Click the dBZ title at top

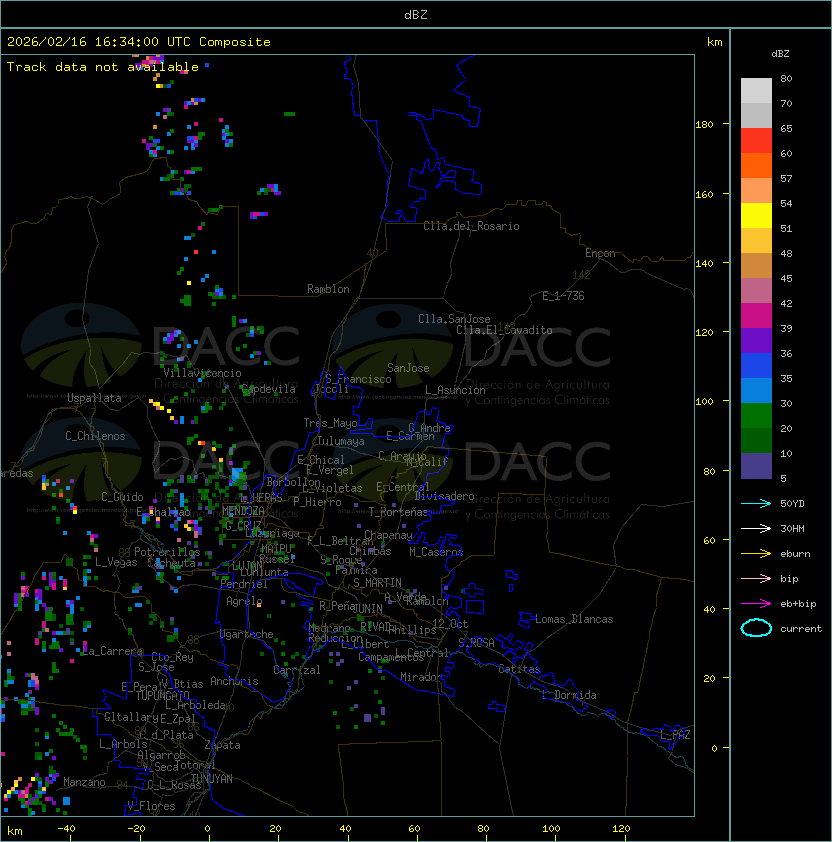[x=415, y=14]
